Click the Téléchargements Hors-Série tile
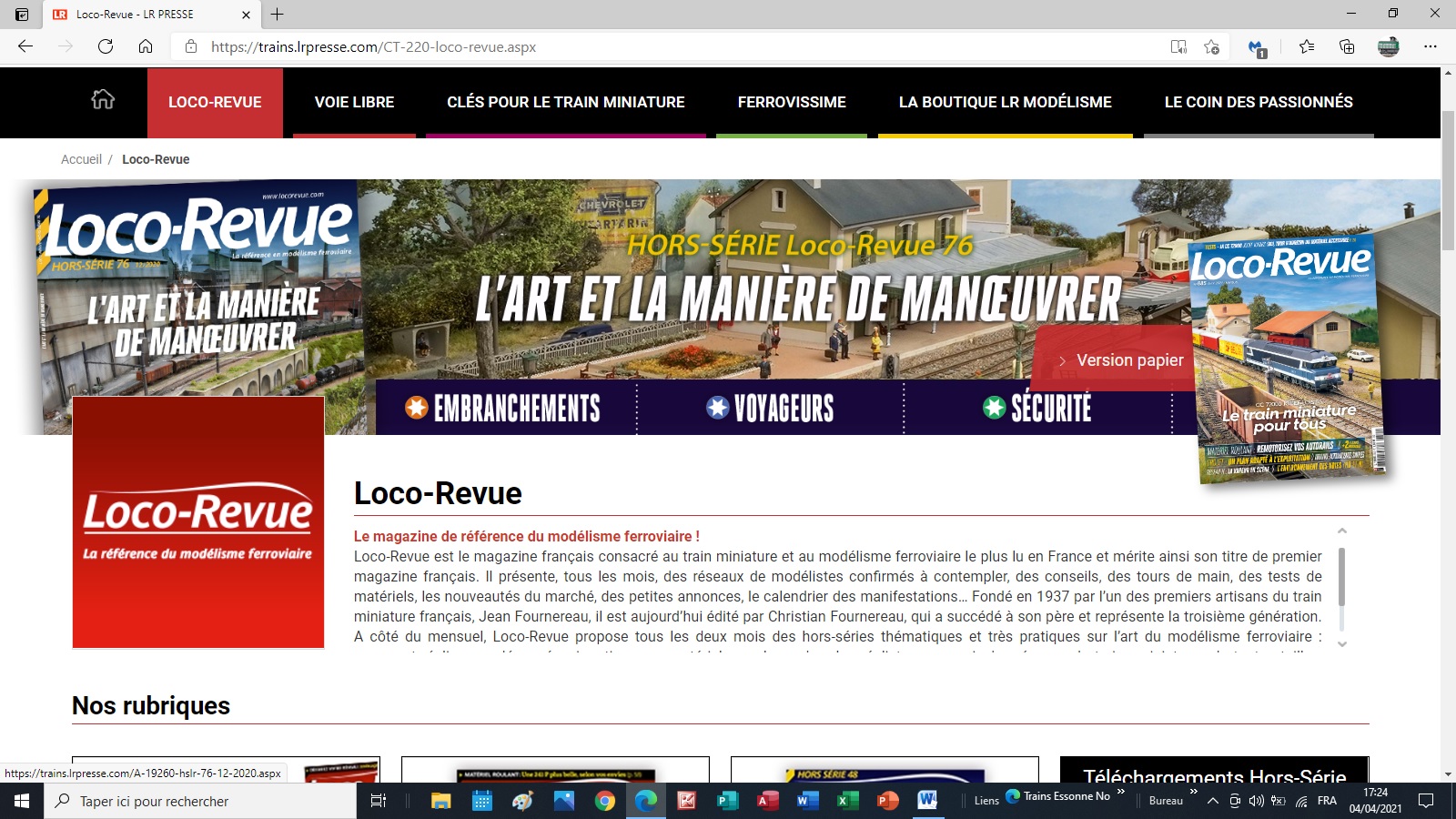This screenshot has height=819, width=1456. 1214,770
